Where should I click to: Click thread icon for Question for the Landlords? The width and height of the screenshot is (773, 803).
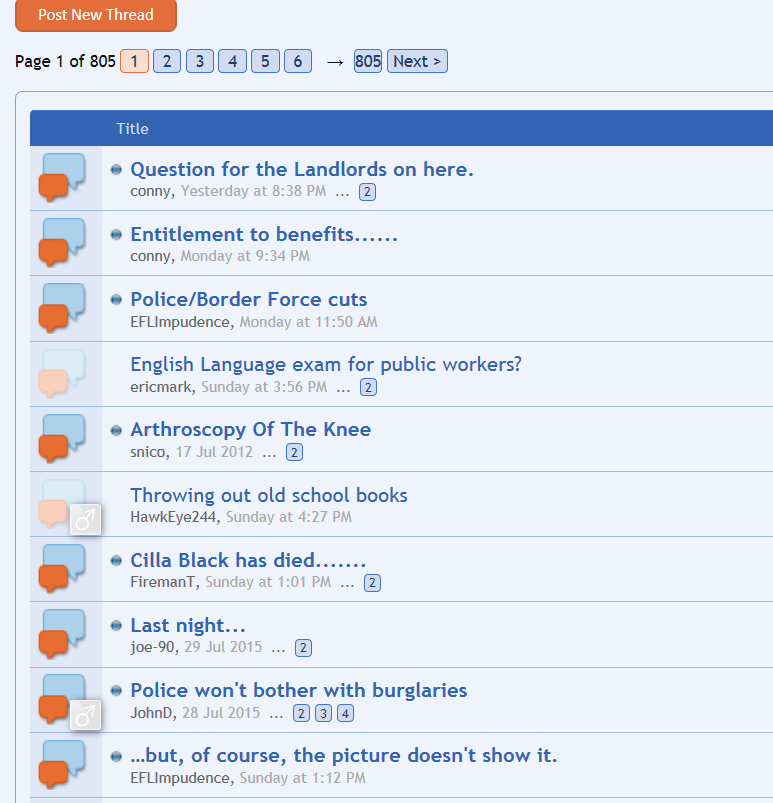tap(61, 178)
